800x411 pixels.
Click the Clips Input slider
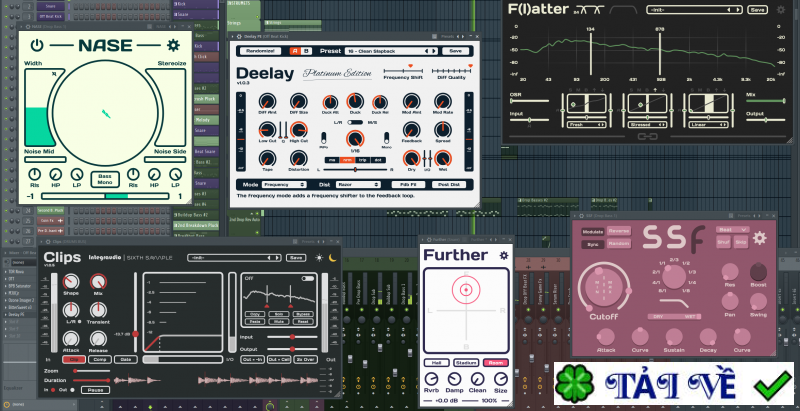[x=292, y=337]
